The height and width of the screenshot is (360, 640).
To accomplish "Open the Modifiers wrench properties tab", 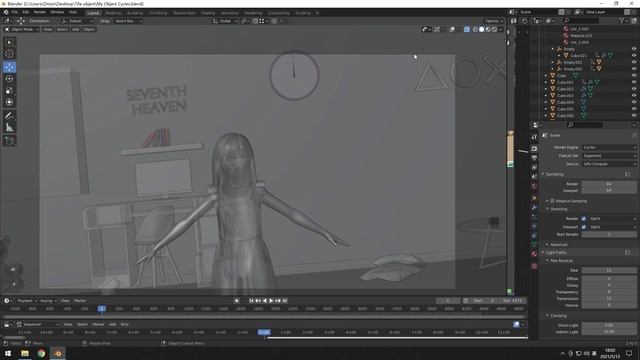I will (x=534, y=208).
